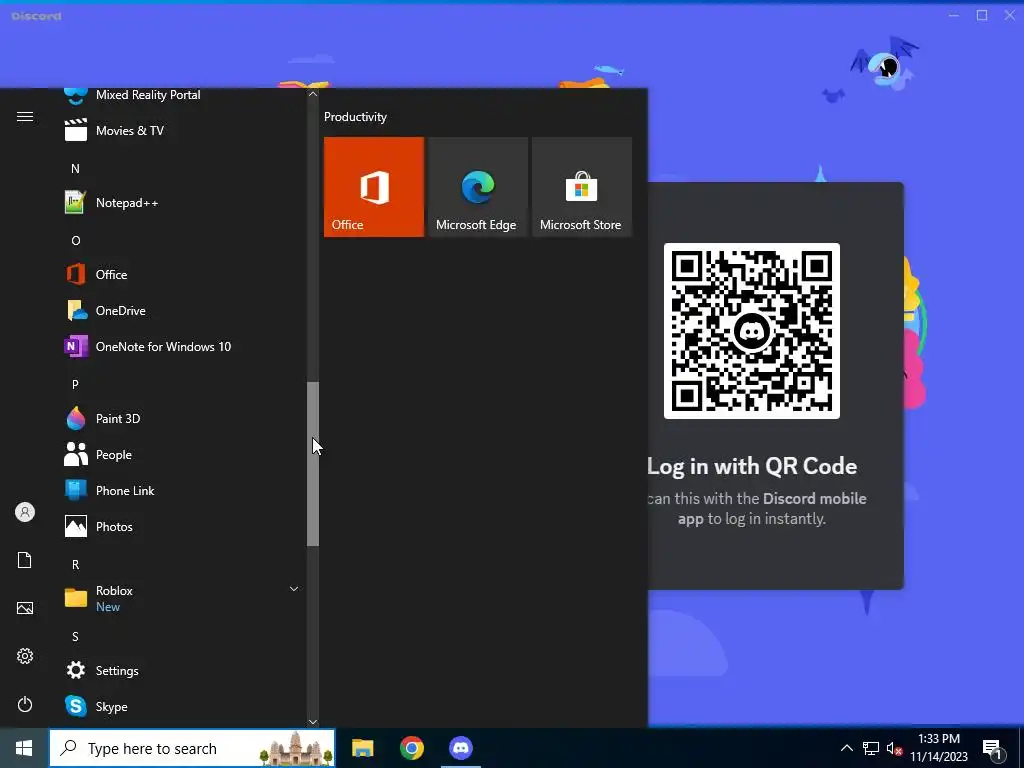
Task: Open the user account icon in Start sidebar
Action: tap(25, 512)
